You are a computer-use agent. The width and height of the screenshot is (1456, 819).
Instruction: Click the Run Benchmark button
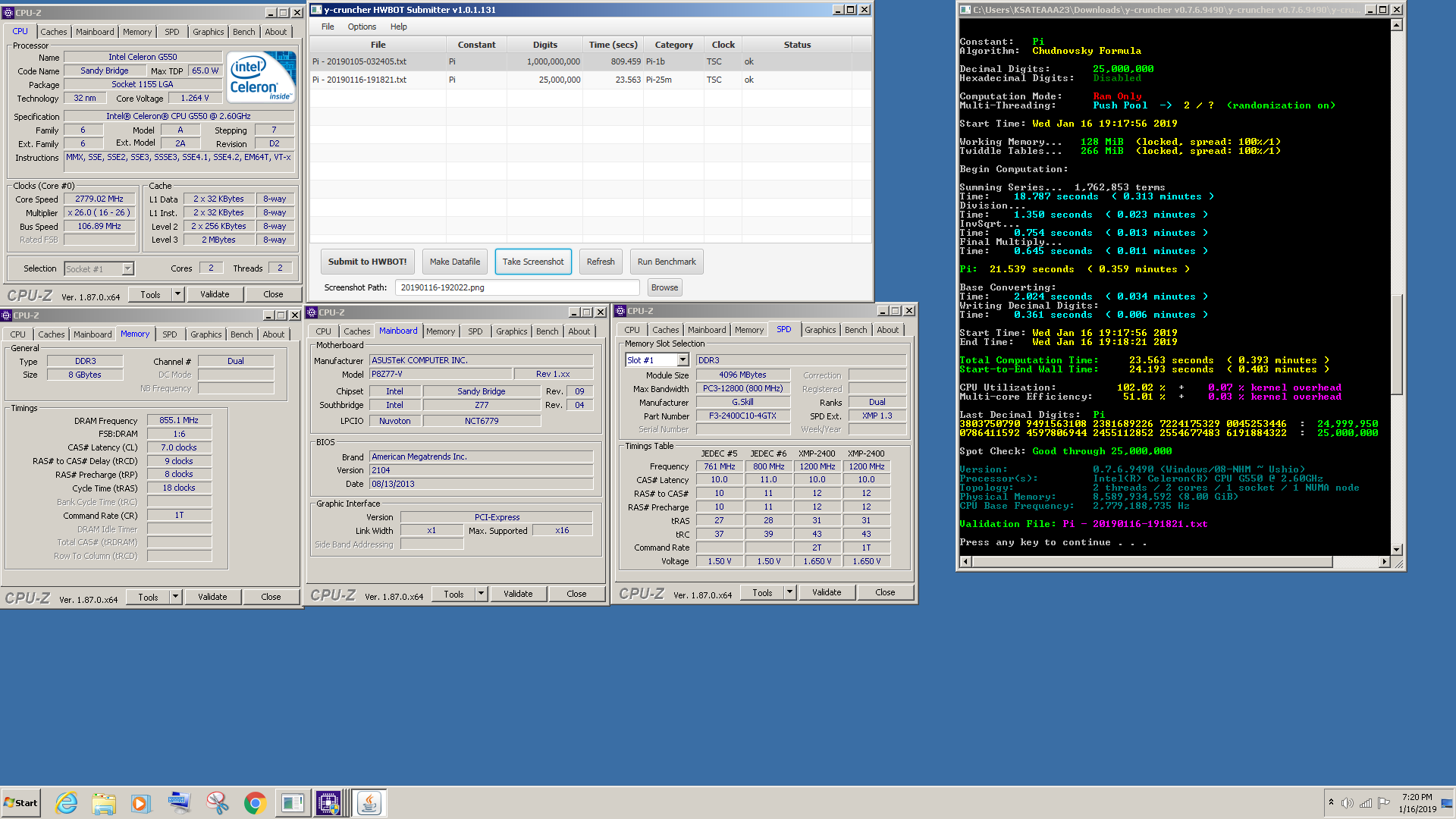click(667, 262)
